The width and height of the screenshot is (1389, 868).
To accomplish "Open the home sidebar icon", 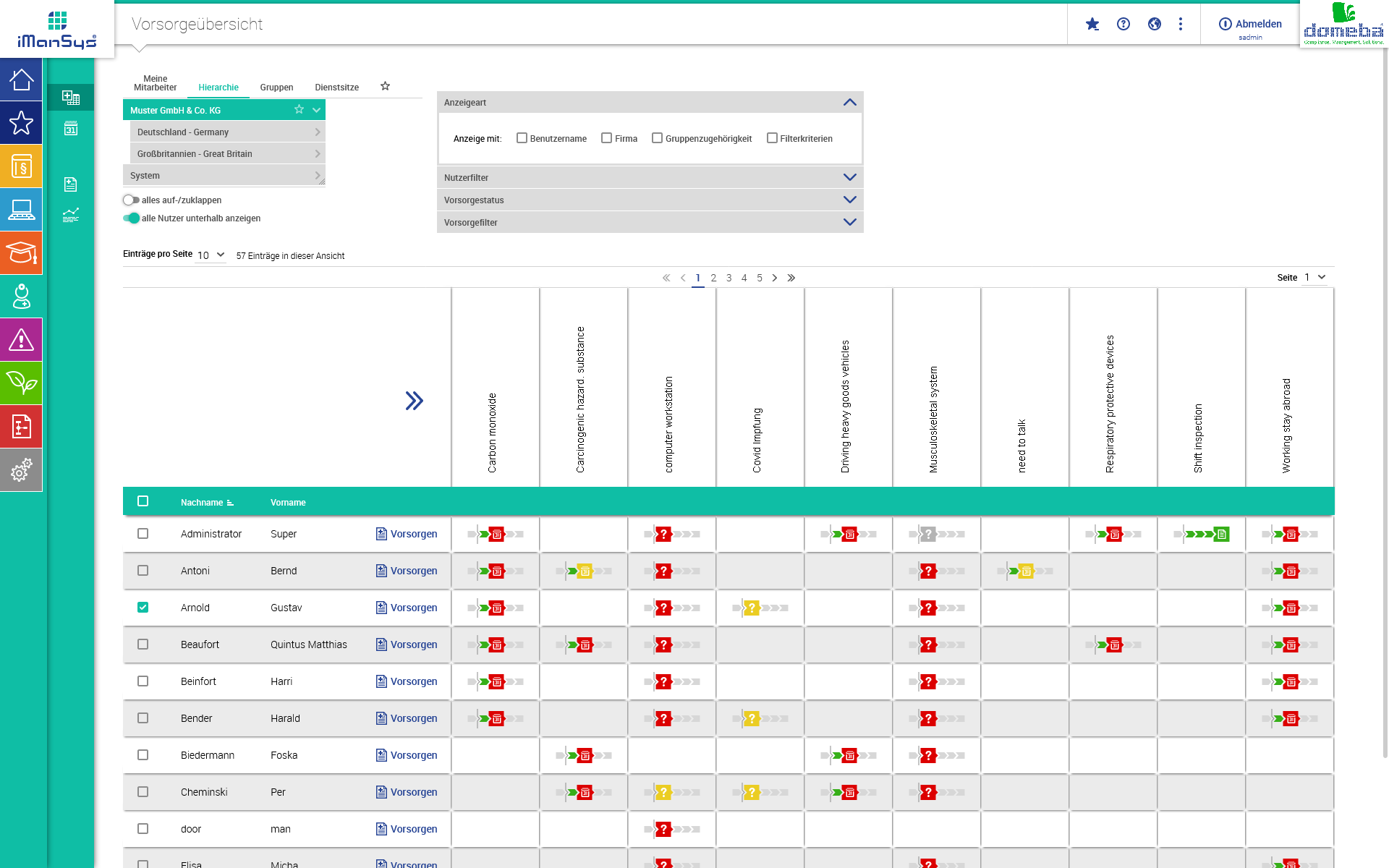I will [21, 80].
